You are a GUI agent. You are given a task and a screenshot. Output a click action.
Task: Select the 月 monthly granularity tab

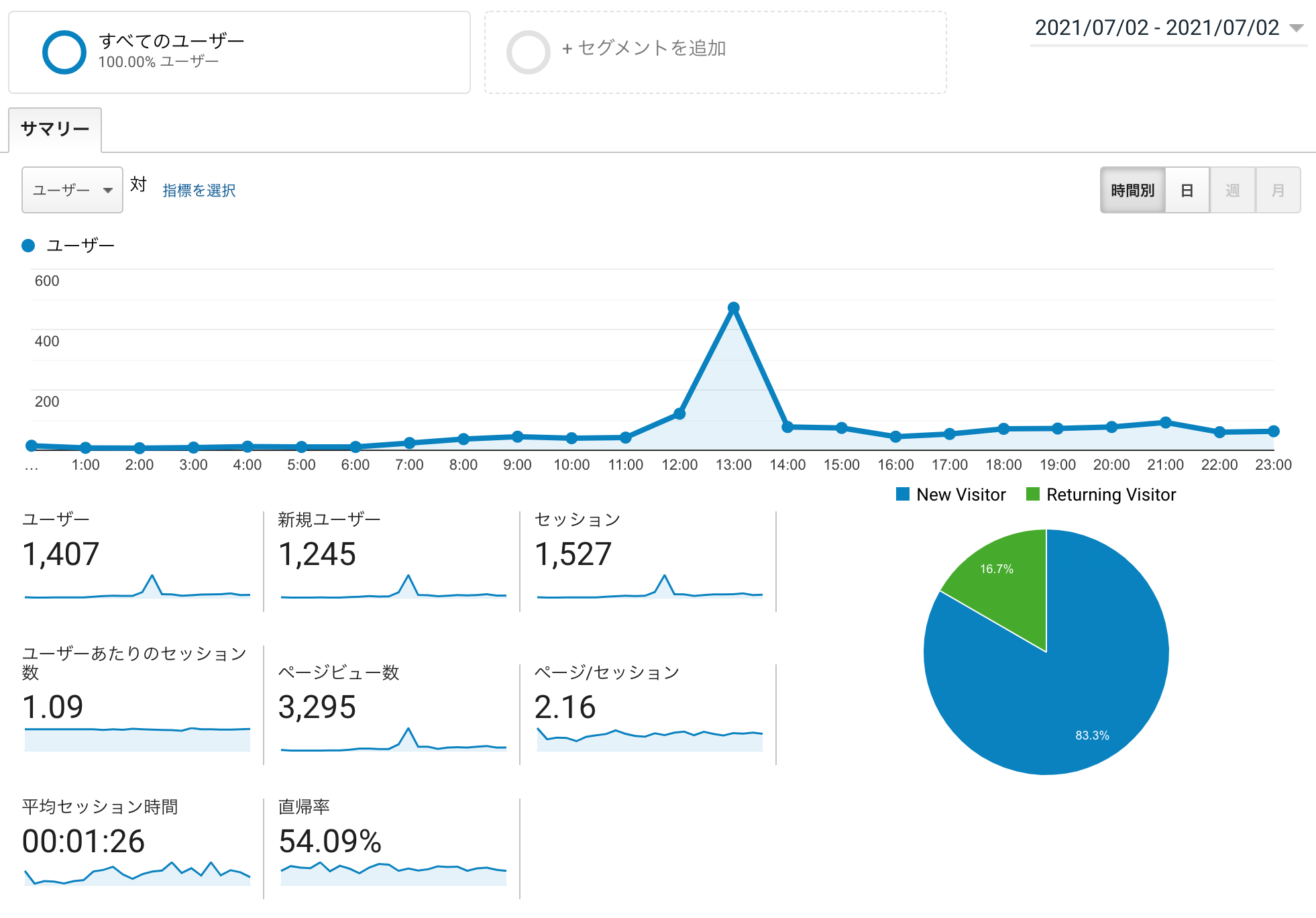click(x=1278, y=191)
